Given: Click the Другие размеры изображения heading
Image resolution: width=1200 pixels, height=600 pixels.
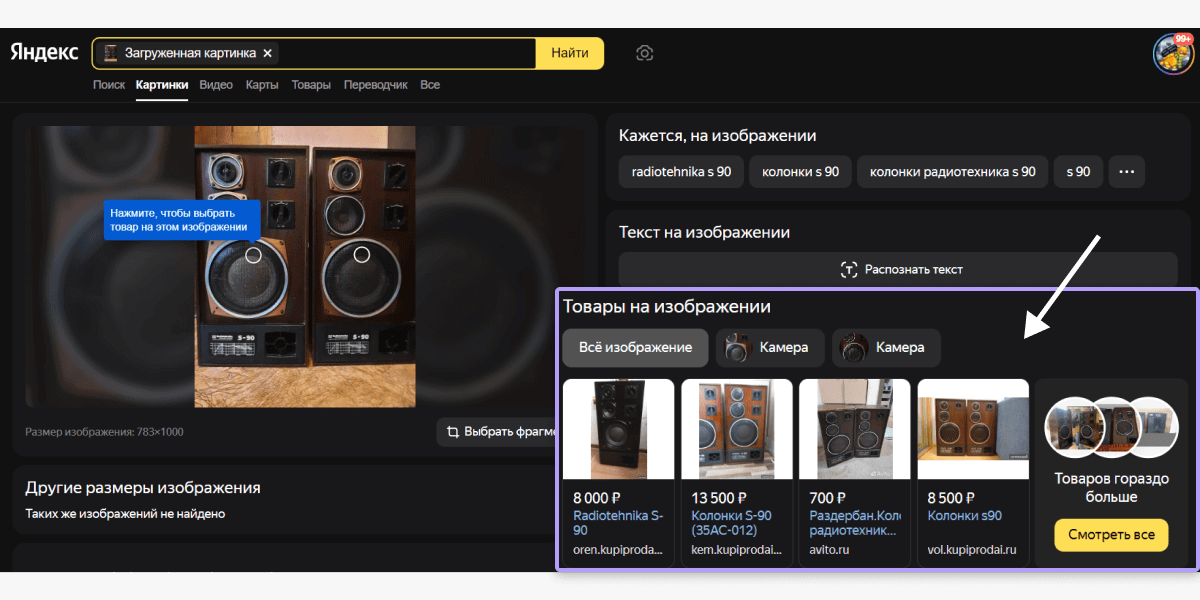Looking at the screenshot, I should (143, 488).
